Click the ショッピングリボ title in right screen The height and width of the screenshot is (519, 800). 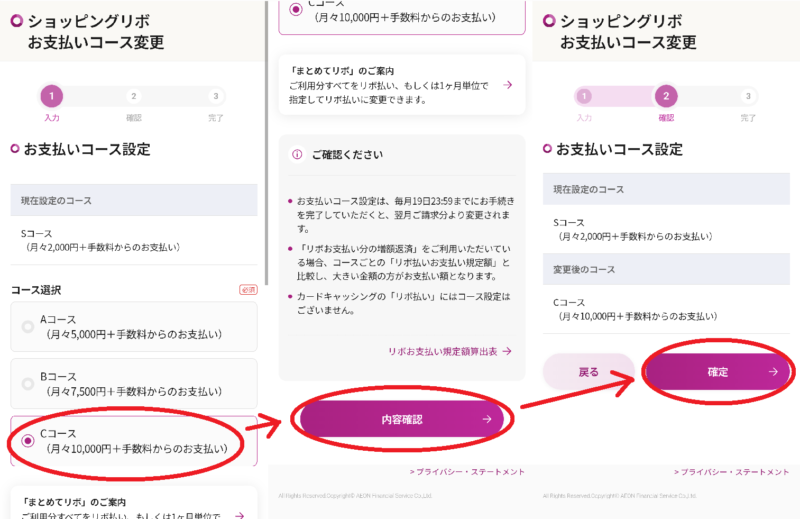pos(621,21)
